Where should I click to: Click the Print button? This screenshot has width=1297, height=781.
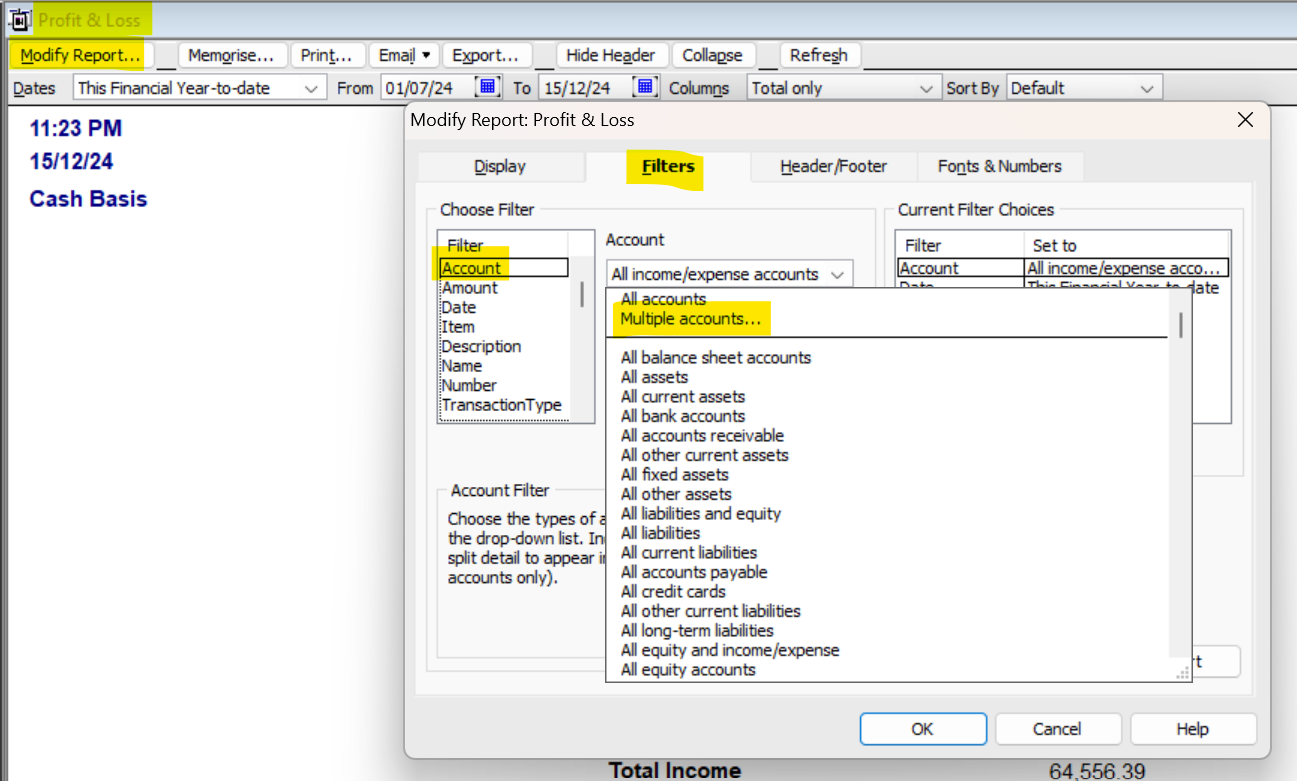point(327,55)
